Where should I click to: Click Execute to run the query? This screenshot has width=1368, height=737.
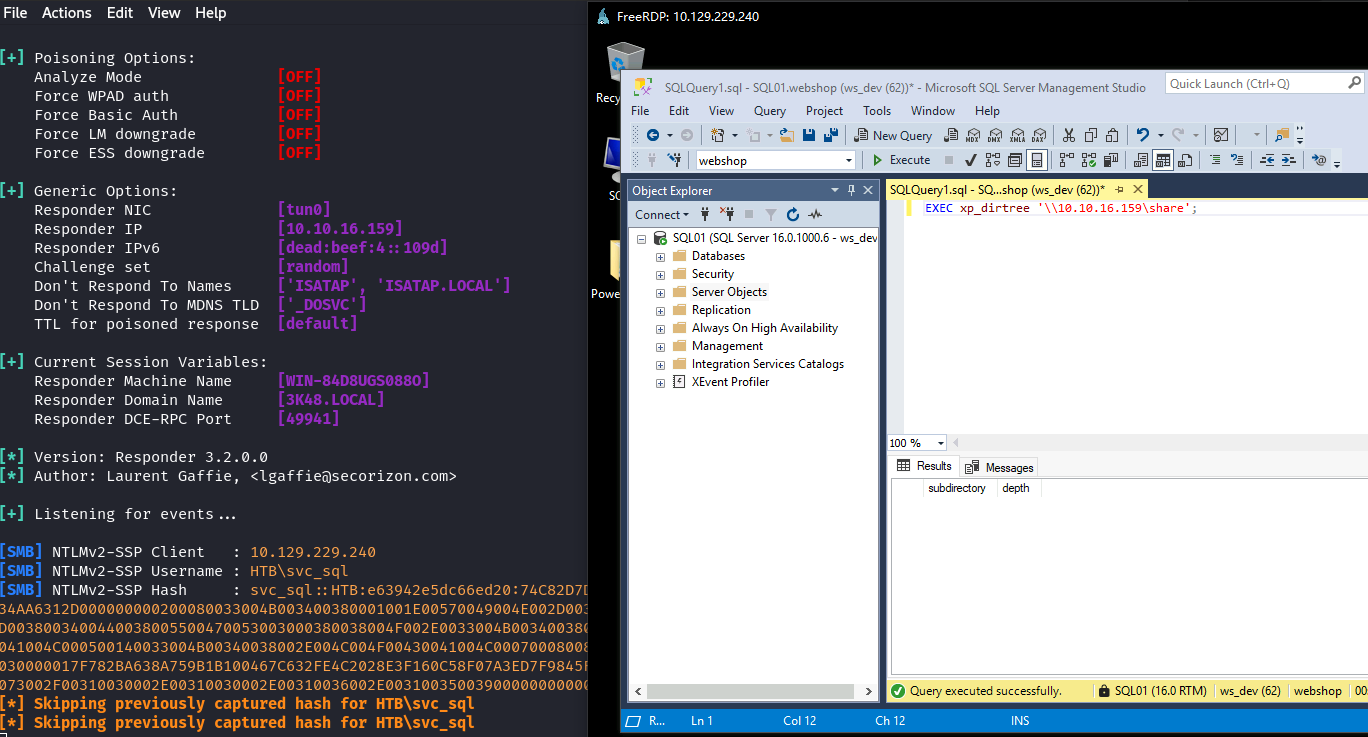(x=901, y=160)
